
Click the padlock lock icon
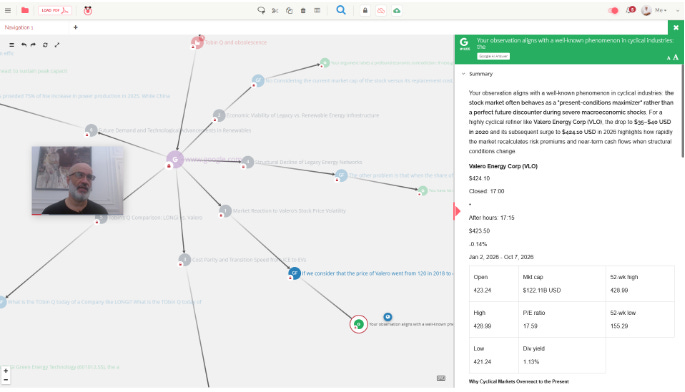click(x=365, y=10)
